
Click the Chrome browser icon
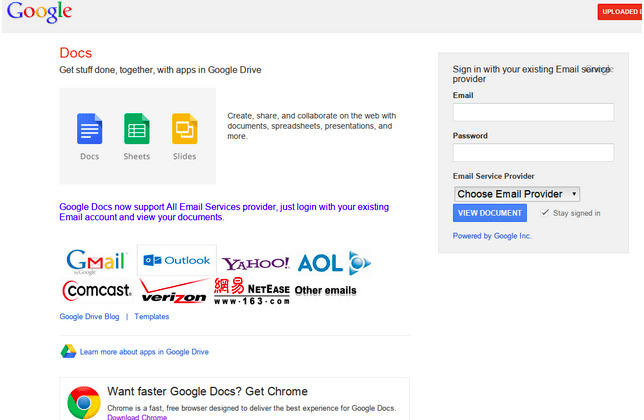pyautogui.click(x=83, y=402)
